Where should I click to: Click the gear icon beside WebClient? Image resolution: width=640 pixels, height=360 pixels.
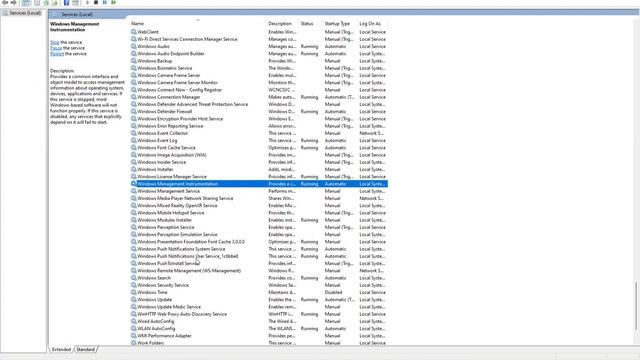tap(133, 32)
